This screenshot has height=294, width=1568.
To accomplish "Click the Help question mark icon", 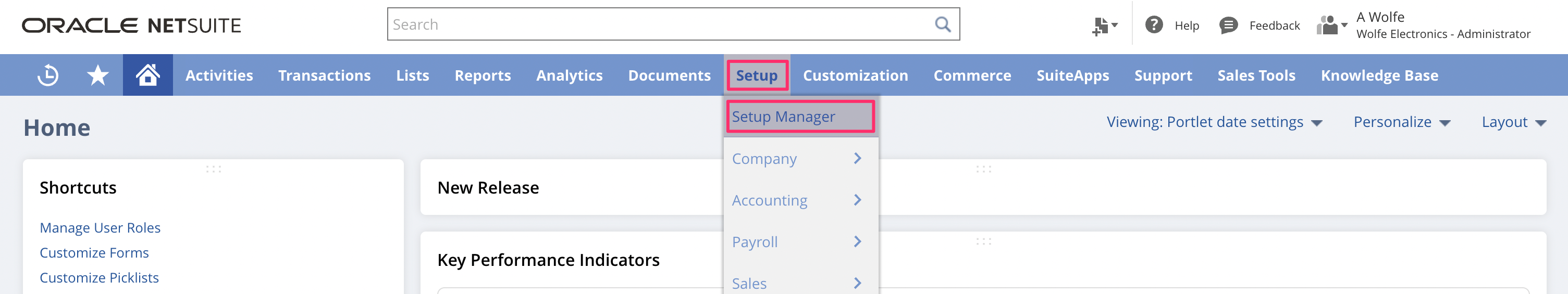I will point(1154,25).
